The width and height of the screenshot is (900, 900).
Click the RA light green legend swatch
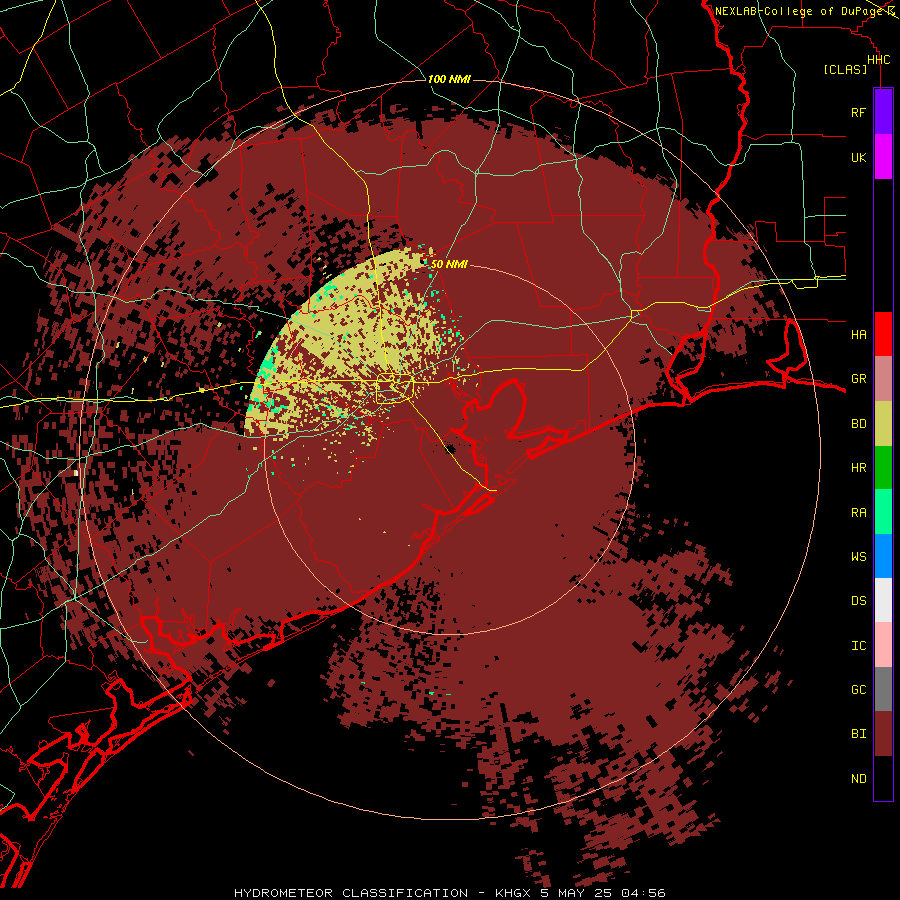(x=883, y=512)
